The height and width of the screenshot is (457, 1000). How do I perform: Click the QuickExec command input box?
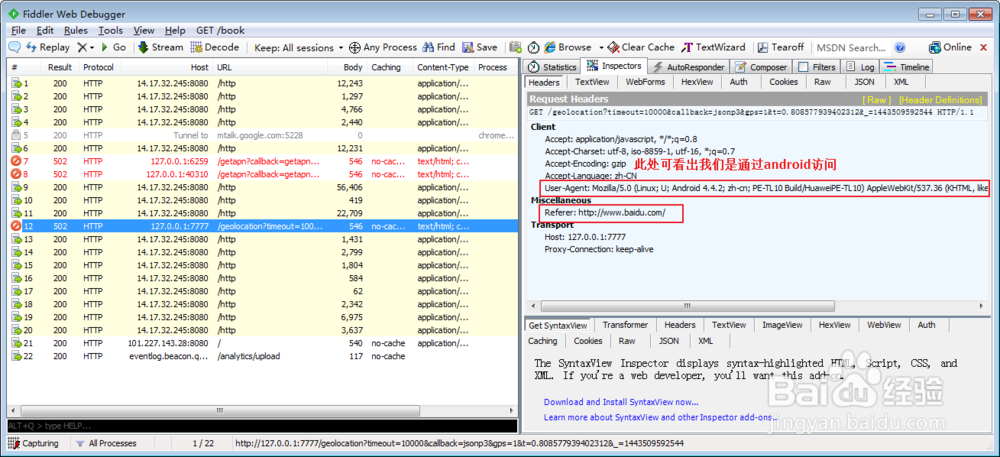coord(261,425)
